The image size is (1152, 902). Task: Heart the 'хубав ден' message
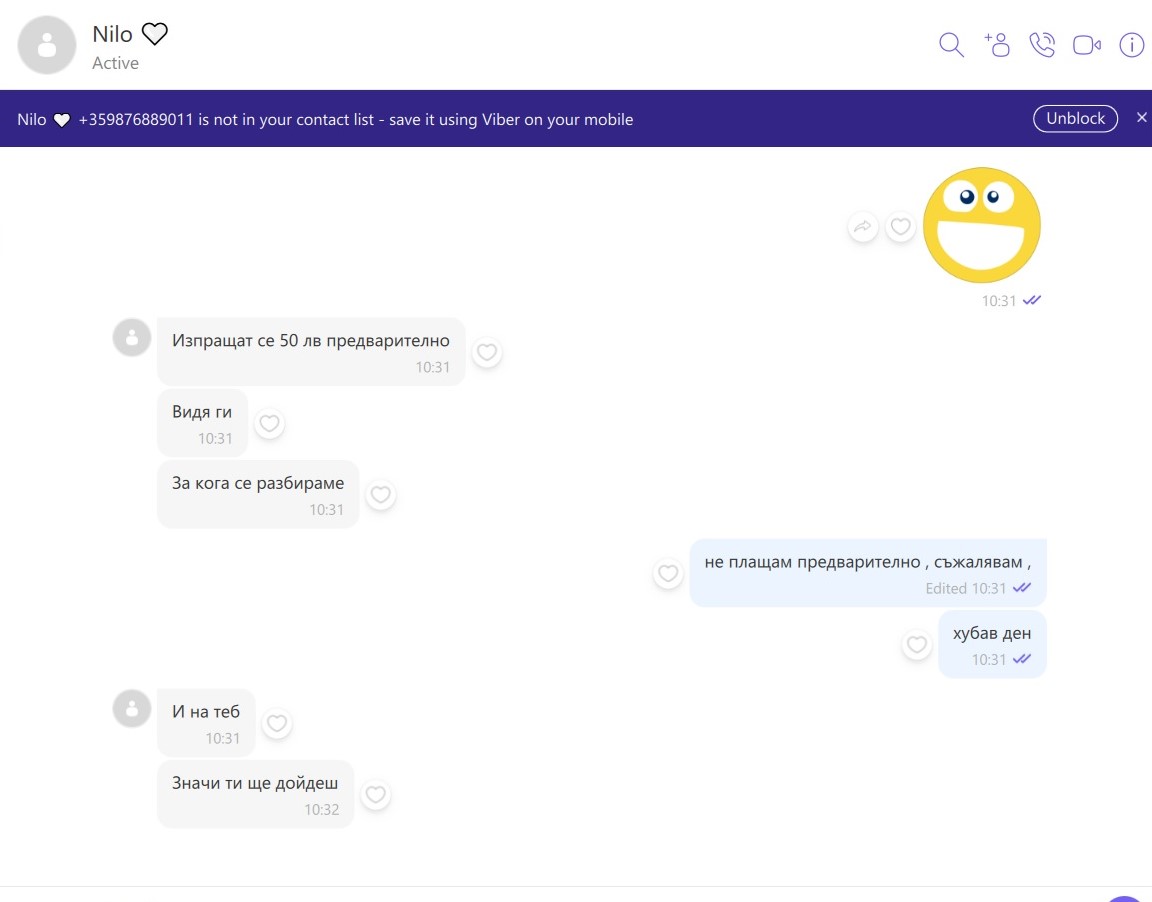[x=916, y=645]
